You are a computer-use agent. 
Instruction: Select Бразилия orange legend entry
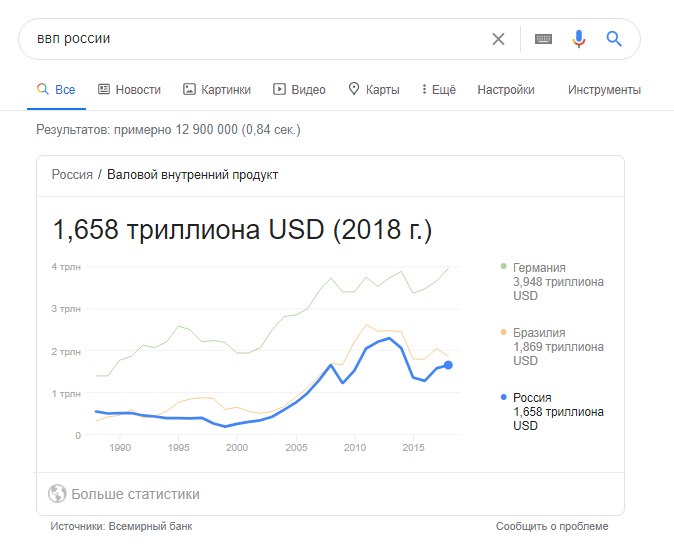pos(553,346)
